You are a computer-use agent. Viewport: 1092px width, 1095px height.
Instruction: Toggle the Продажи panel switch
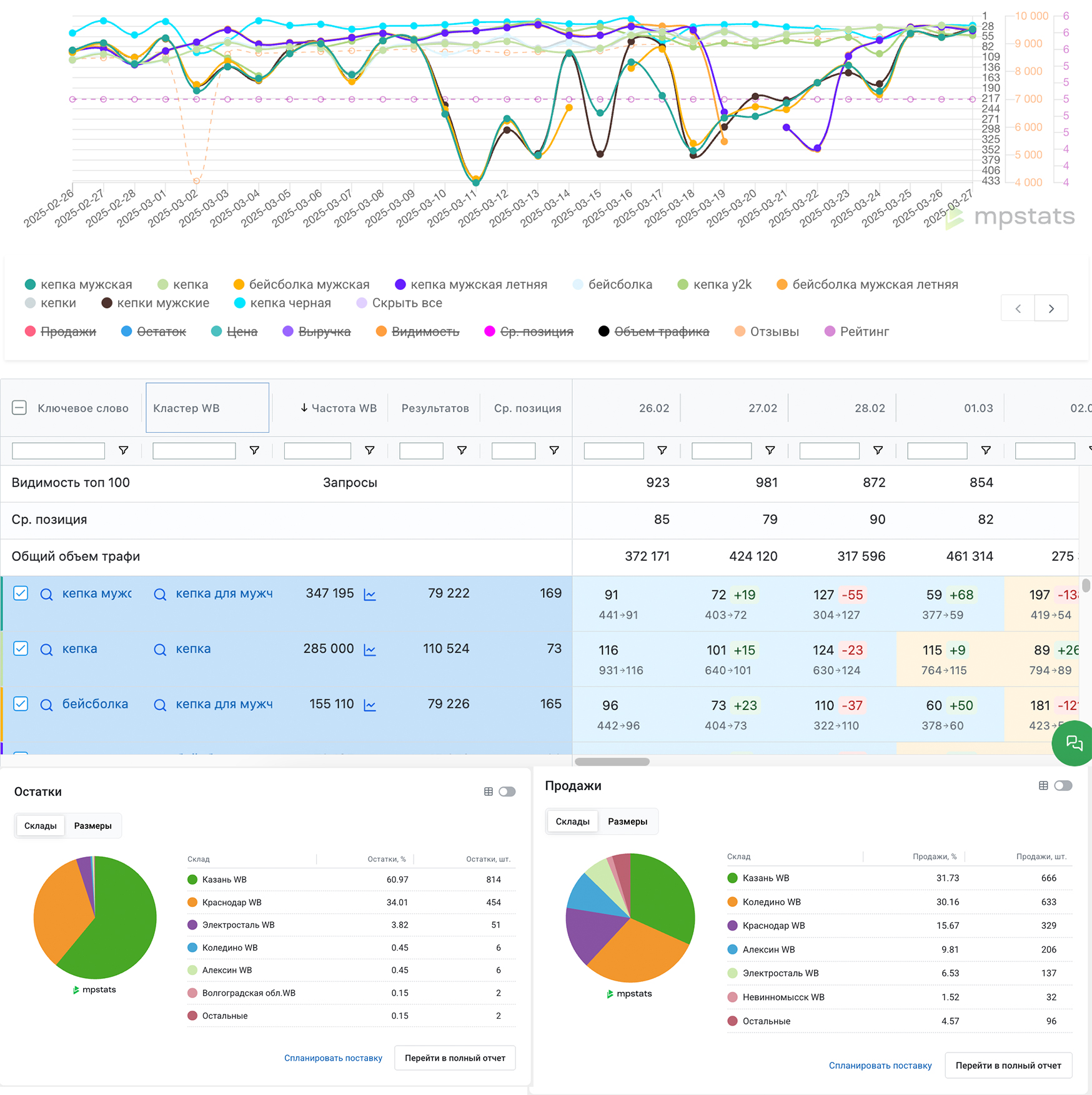(1063, 785)
